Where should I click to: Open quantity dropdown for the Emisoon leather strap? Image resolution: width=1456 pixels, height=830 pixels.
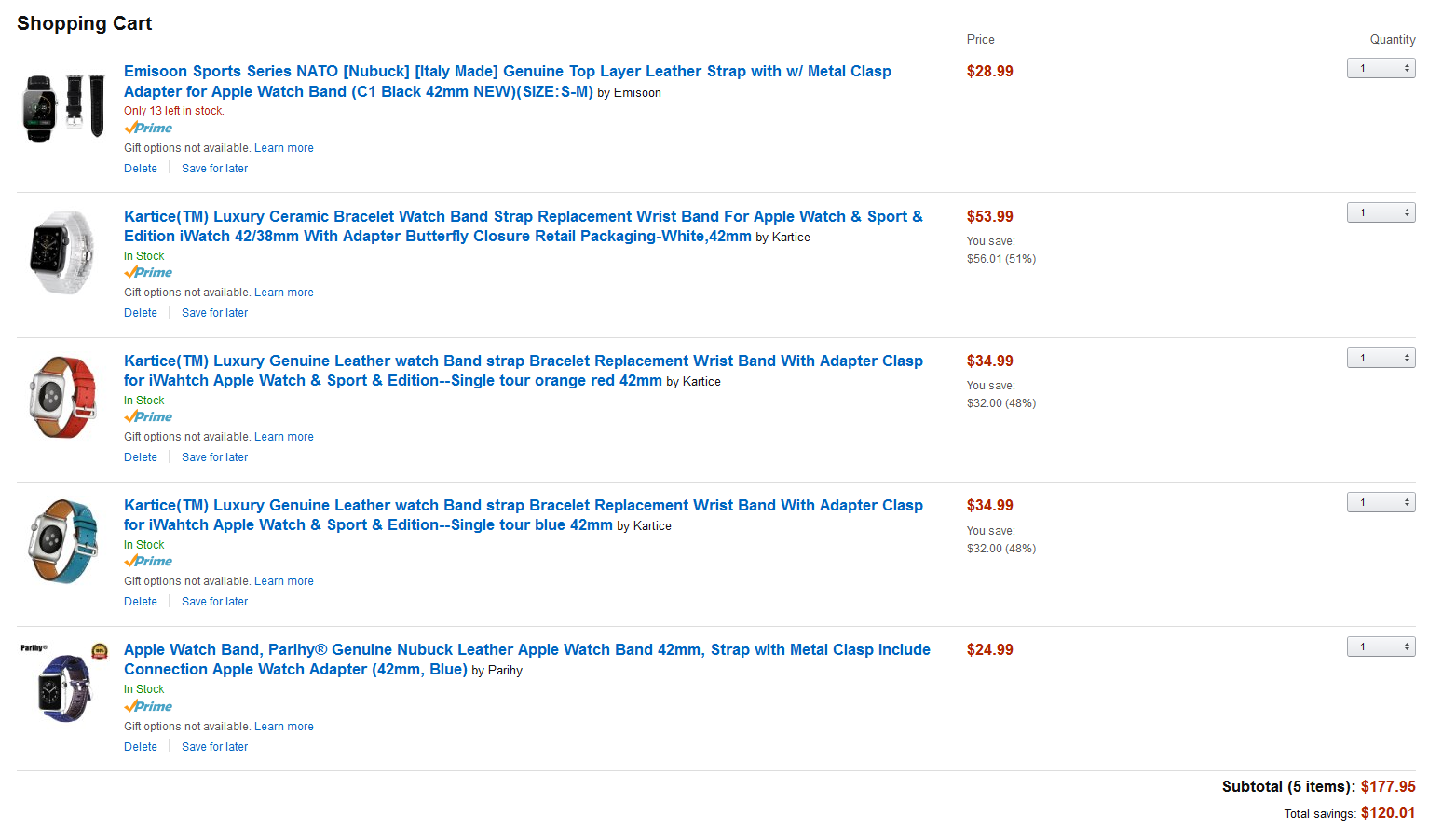(1381, 68)
